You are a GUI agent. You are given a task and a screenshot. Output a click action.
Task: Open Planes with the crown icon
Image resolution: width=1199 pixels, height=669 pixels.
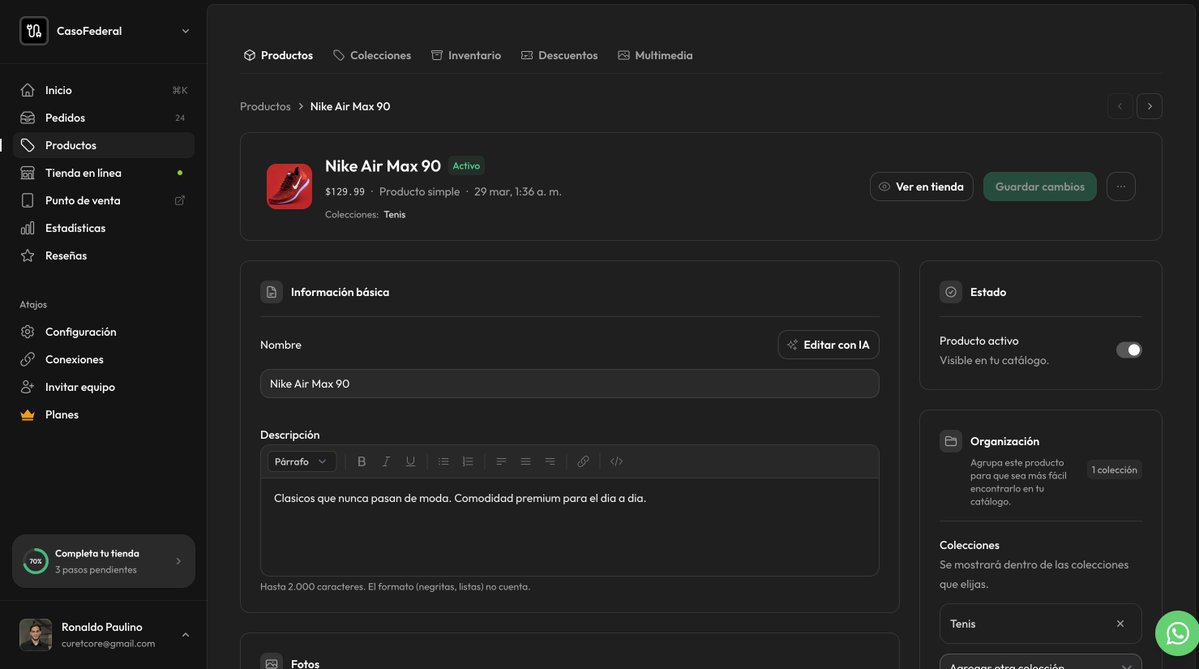103,414
